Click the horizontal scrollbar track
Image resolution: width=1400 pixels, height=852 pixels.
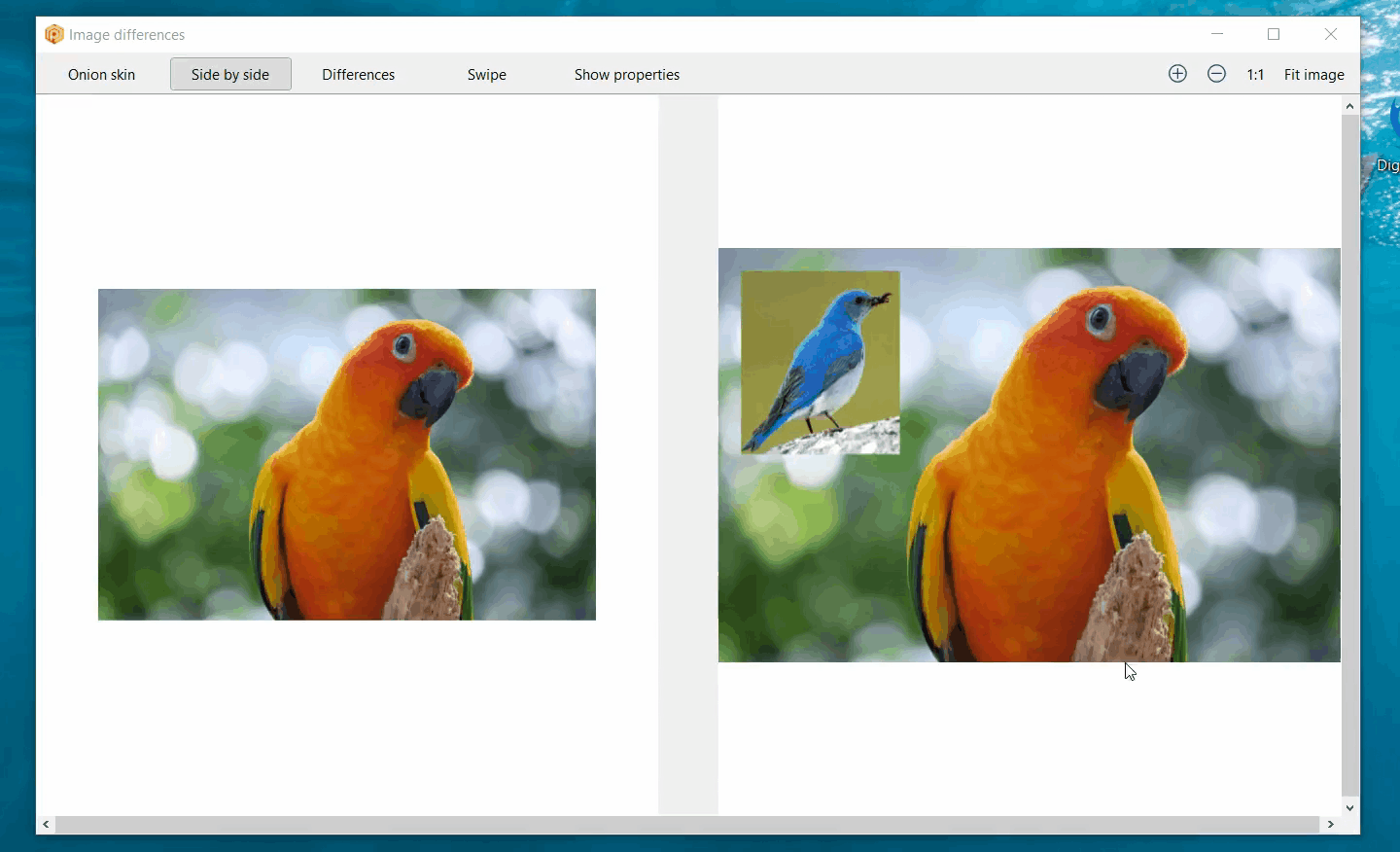coord(681,825)
